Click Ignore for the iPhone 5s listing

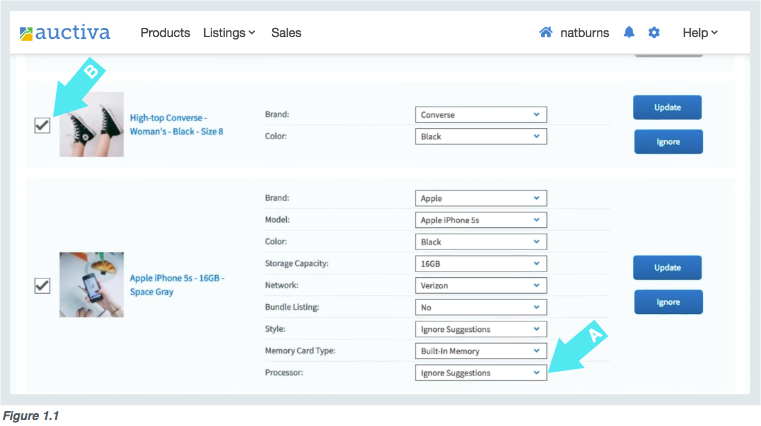[x=668, y=302]
